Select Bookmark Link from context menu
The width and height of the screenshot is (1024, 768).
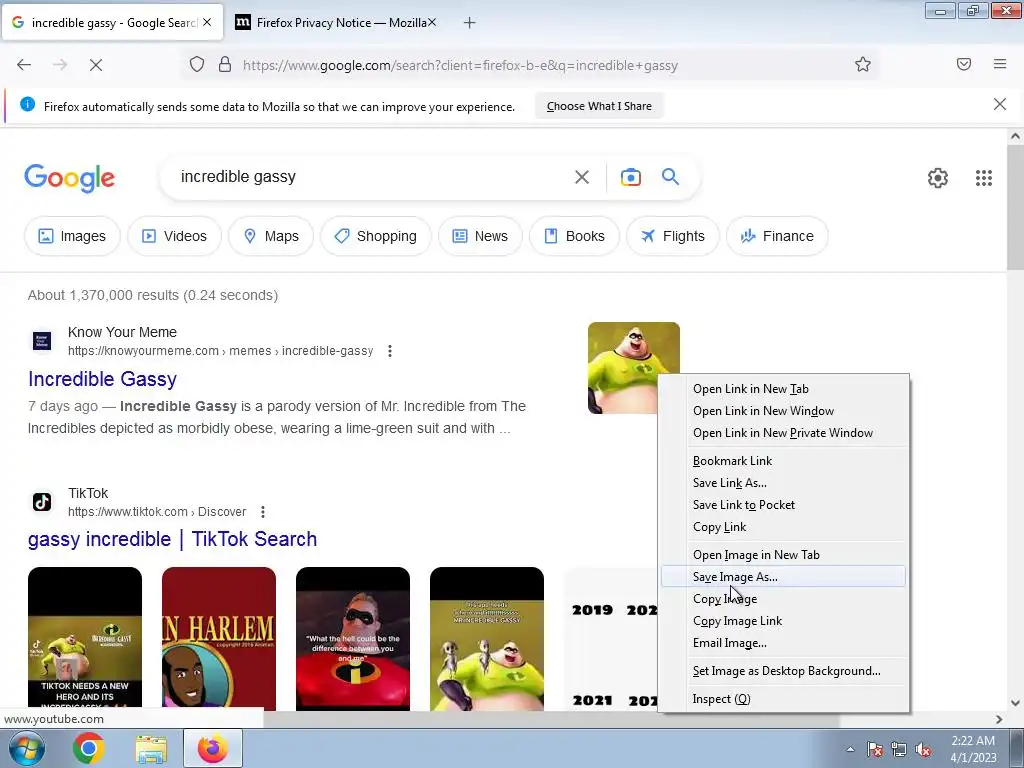783,461
